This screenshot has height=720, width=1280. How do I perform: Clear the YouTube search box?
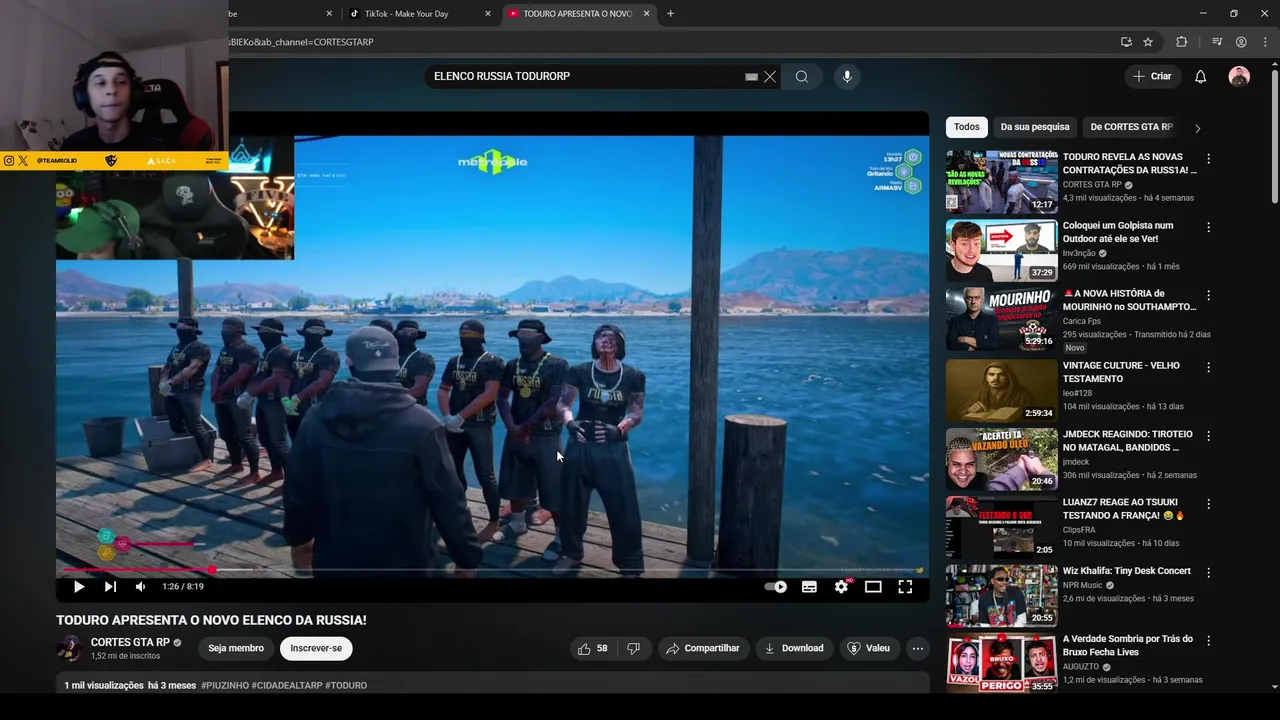[x=770, y=77]
